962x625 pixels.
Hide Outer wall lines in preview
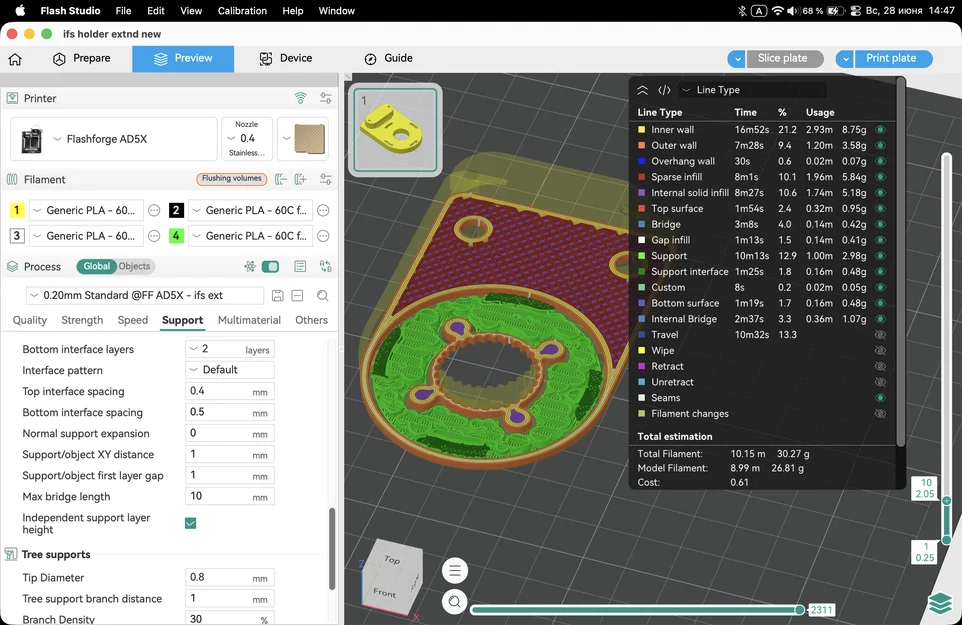pos(880,145)
